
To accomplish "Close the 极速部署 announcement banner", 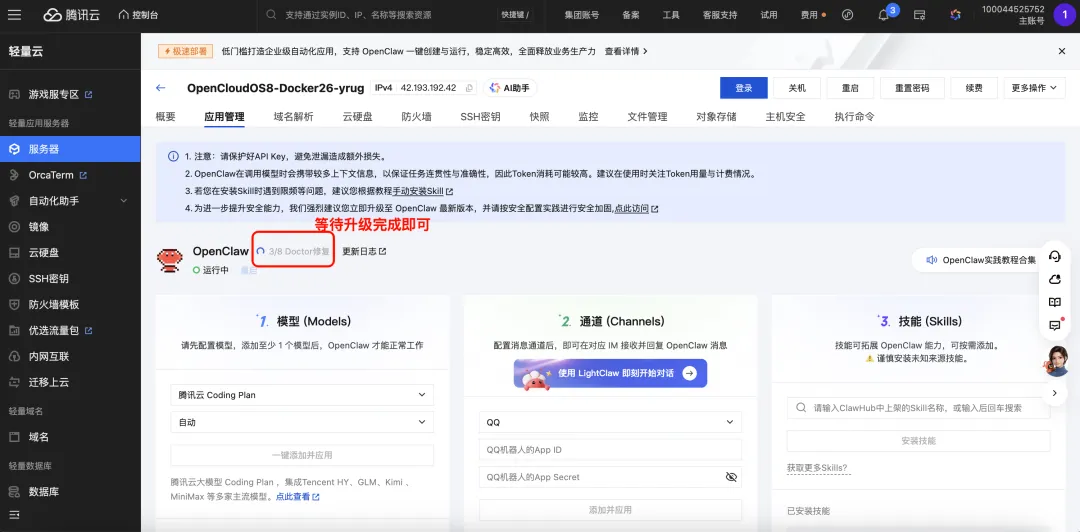I will pyautogui.click(x=1061, y=51).
